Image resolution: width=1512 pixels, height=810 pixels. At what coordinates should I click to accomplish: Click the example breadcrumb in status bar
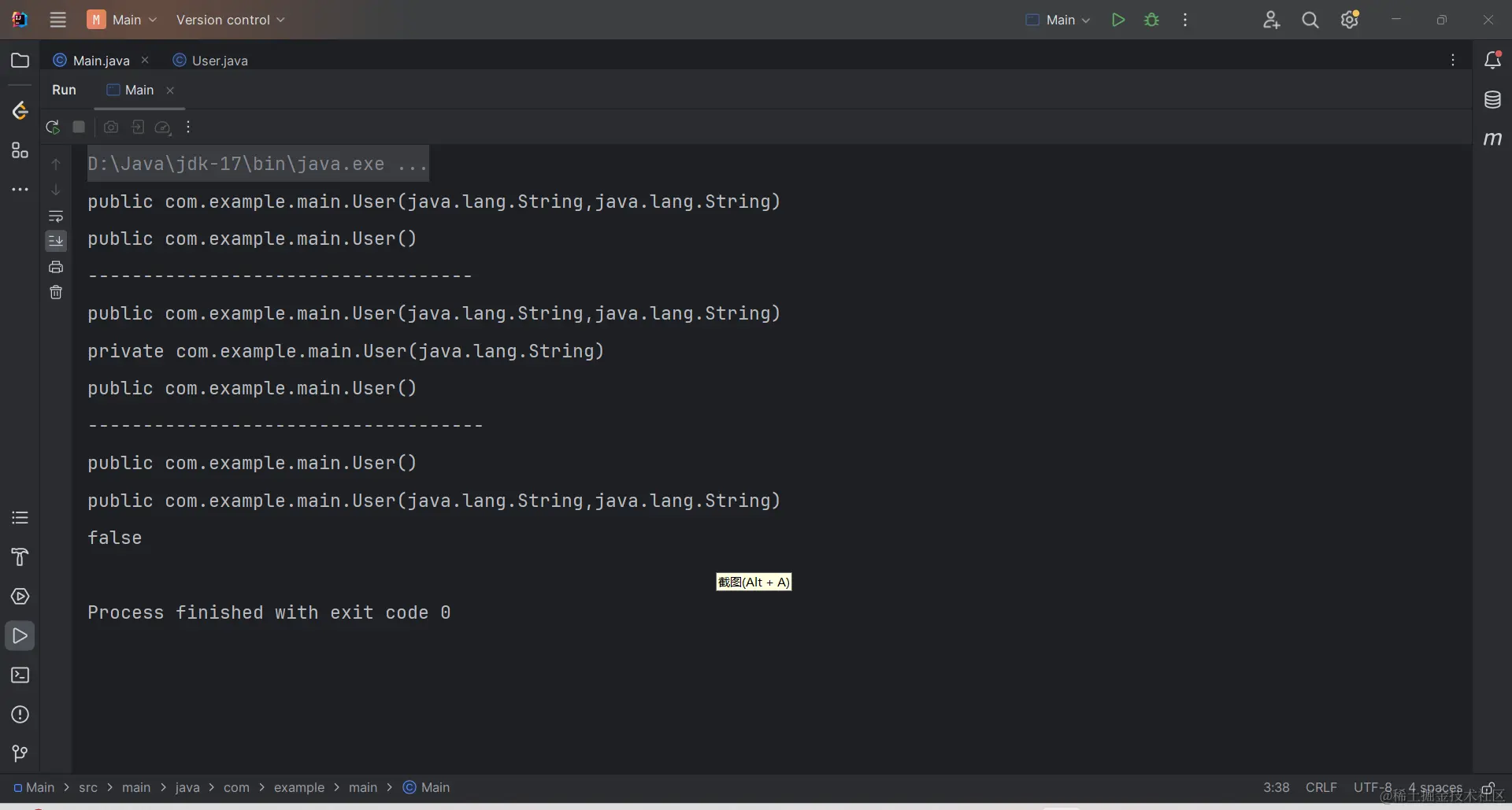[299, 787]
